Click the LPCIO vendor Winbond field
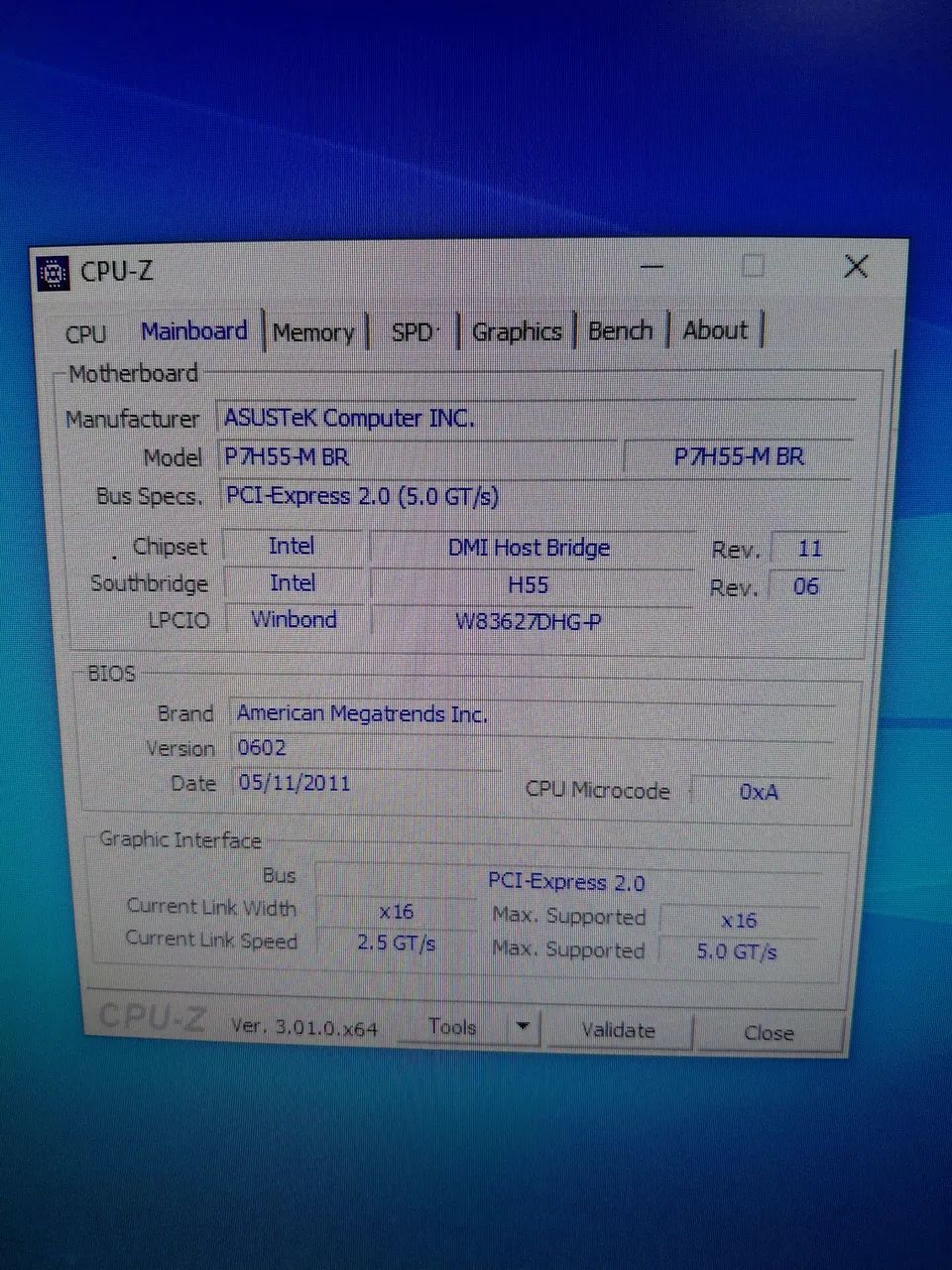 point(294,620)
